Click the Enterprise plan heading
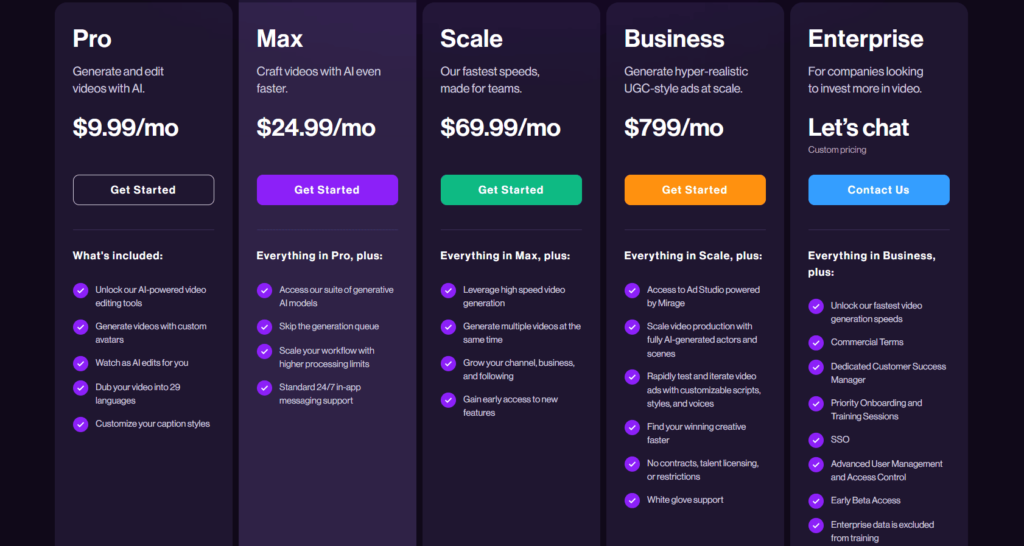1024x546 pixels. tap(865, 39)
